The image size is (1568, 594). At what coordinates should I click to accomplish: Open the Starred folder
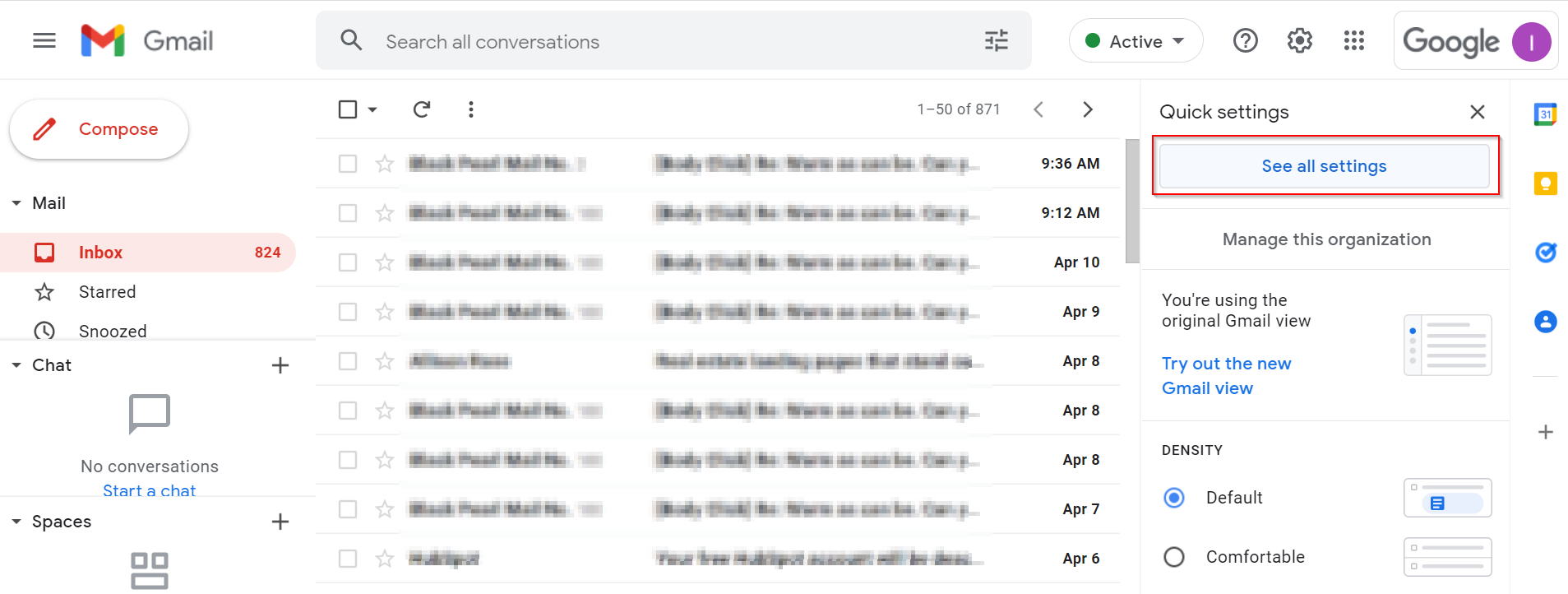click(107, 292)
